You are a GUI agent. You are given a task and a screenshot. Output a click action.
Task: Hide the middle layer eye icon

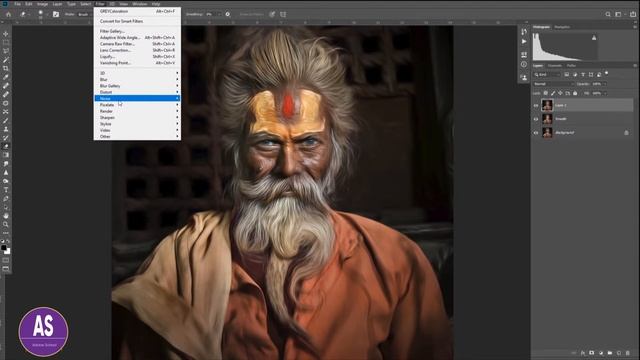[536, 119]
